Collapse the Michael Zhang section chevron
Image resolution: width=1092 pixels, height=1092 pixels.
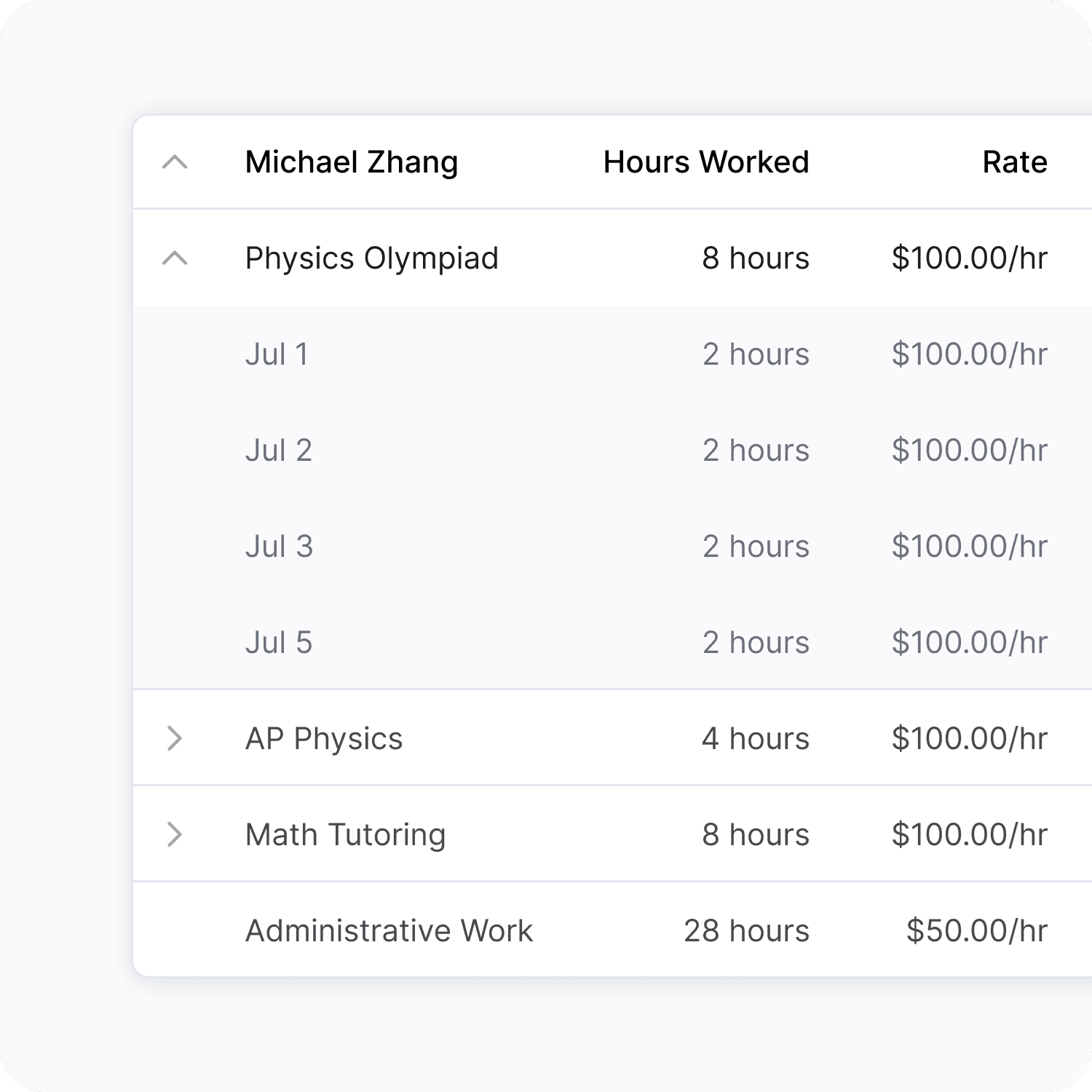[175, 162]
